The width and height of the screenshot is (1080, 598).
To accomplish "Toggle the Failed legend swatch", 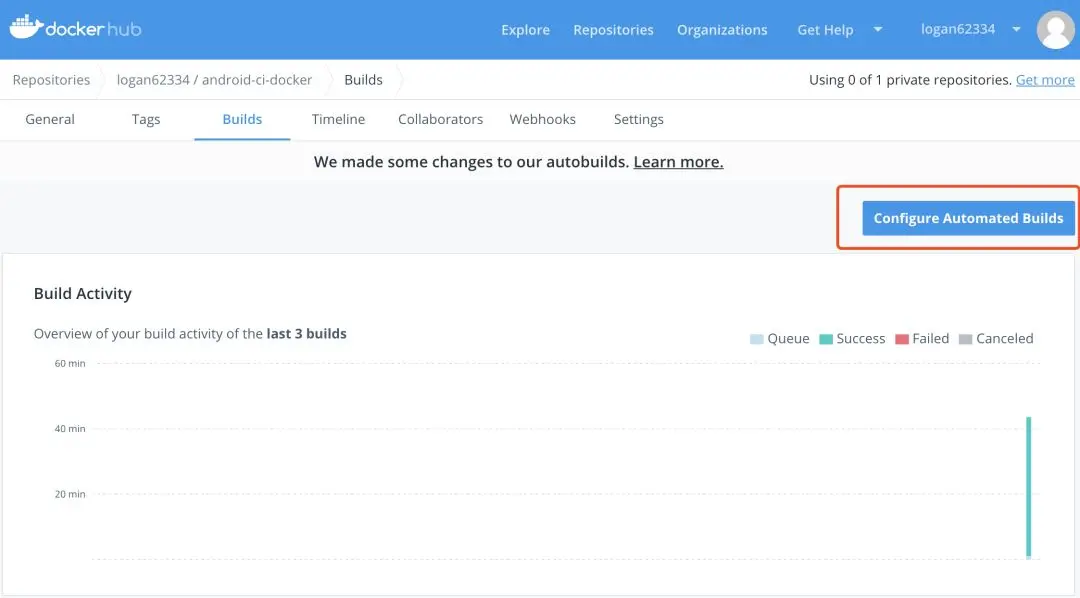I will pos(902,339).
